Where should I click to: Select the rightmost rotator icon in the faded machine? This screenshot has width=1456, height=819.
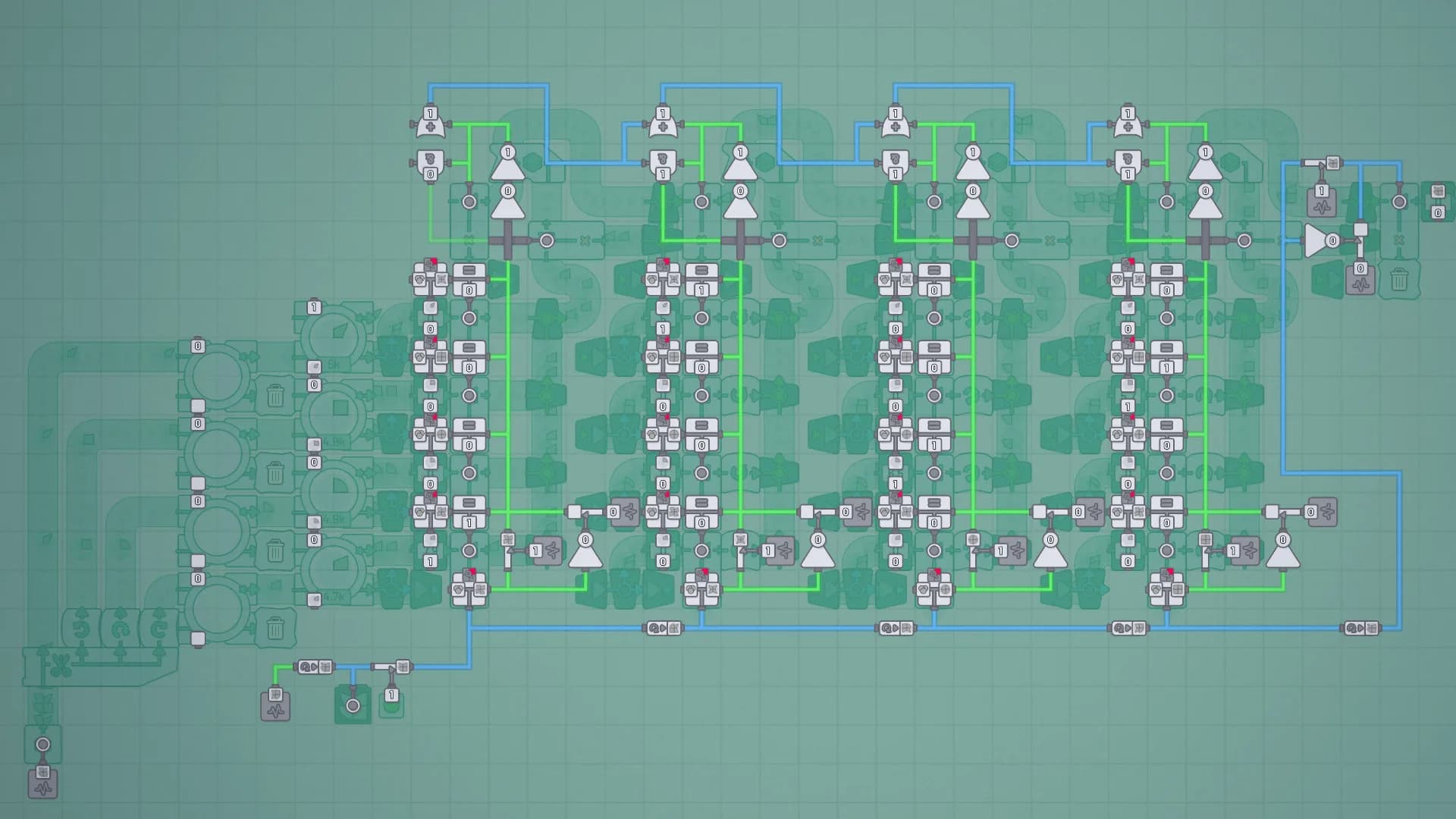pos(158,629)
